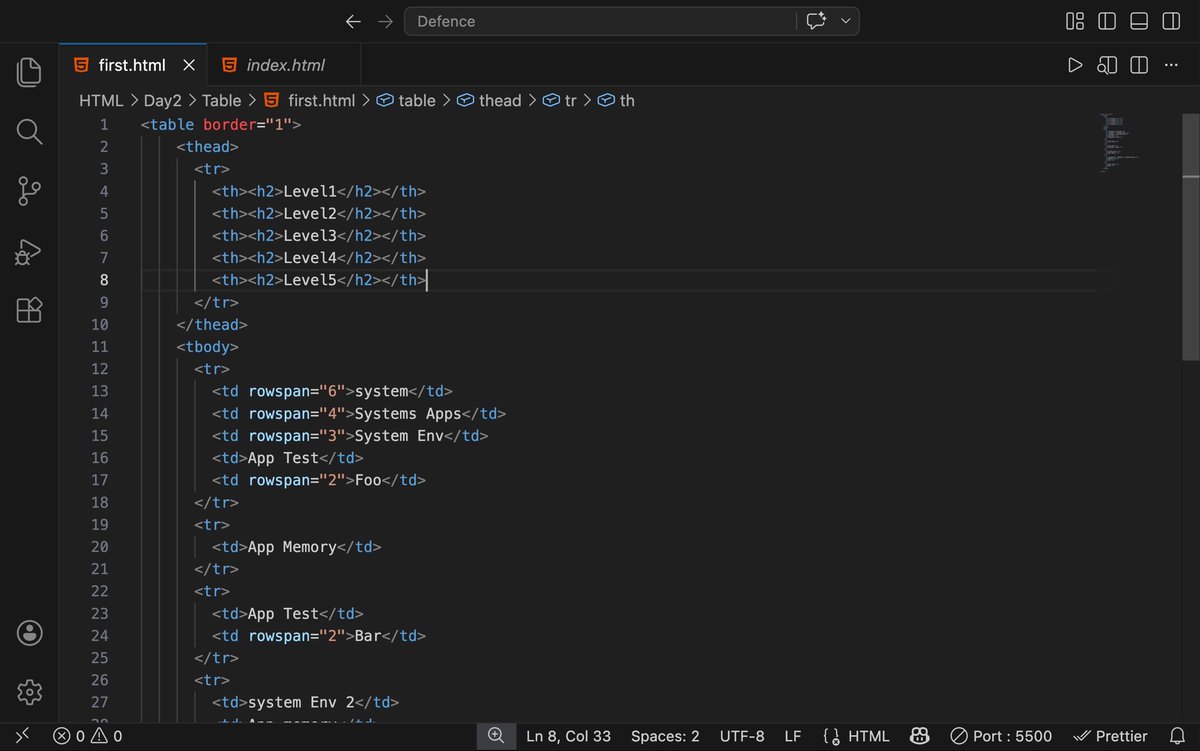This screenshot has height=751, width=1200.
Task: Open the notifications bell
Action: pyautogui.click(x=1176, y=736)
